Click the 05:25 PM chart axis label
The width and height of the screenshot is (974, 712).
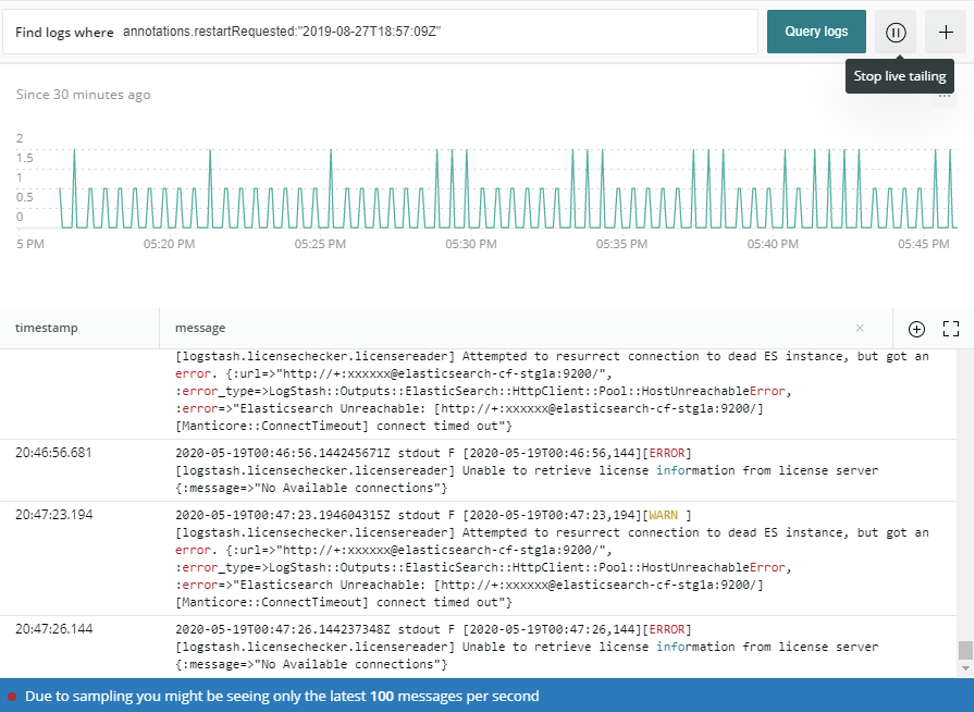pos(320,244)
